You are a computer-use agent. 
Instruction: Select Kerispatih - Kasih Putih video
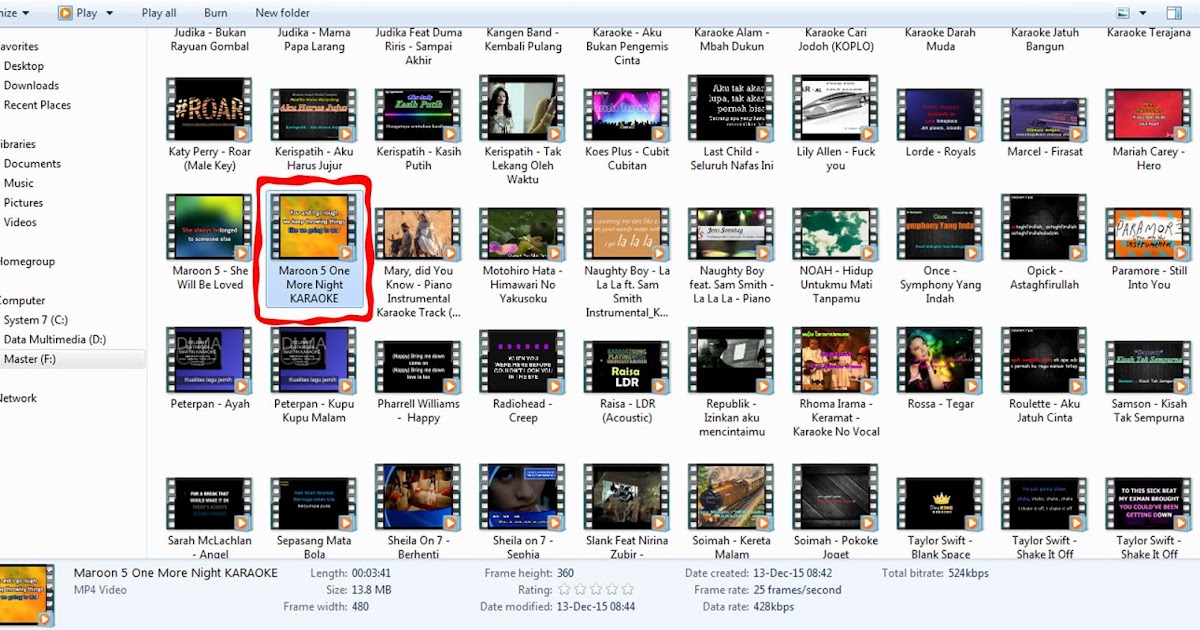click(418, 130)
